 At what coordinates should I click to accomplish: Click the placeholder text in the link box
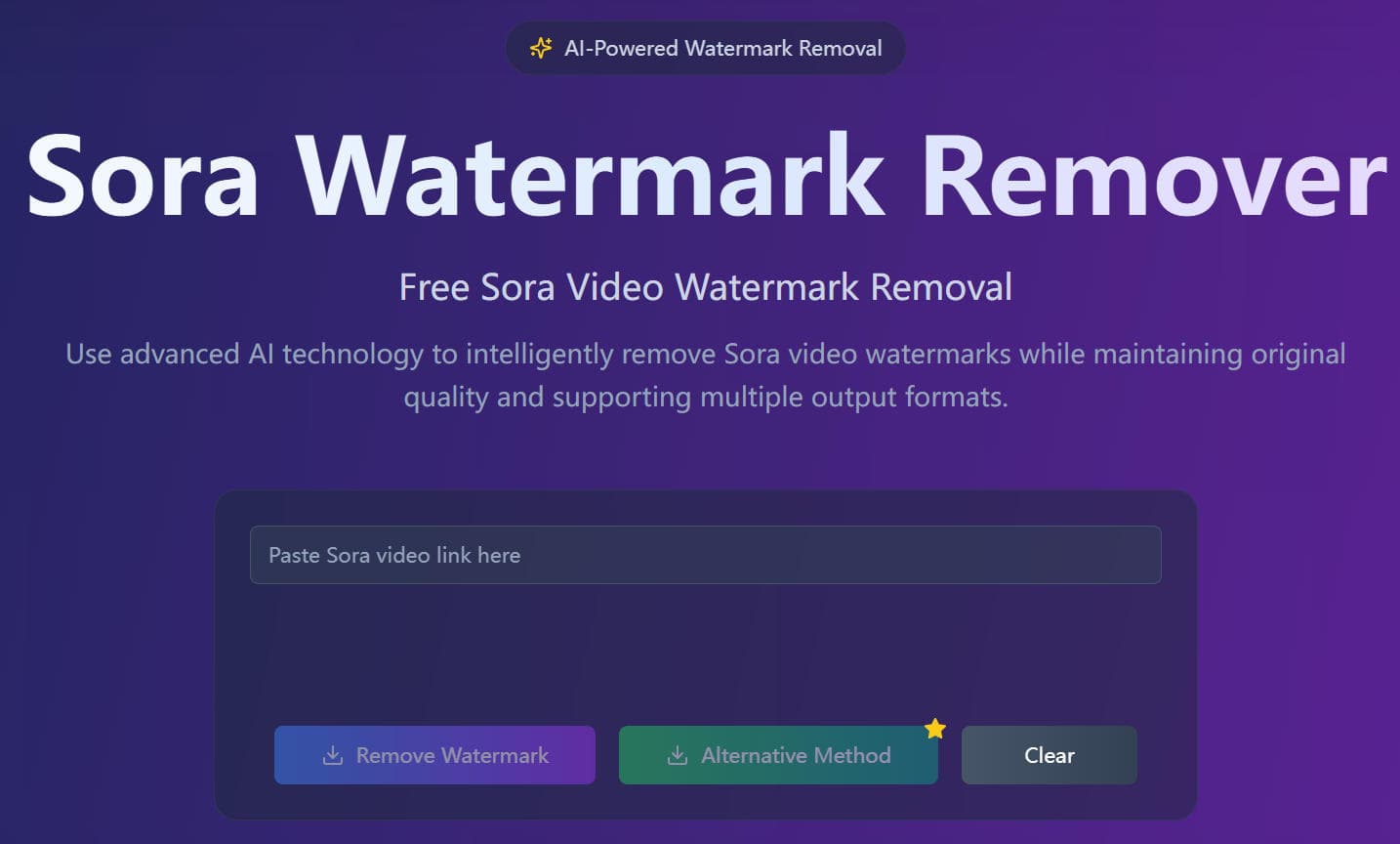395,555
